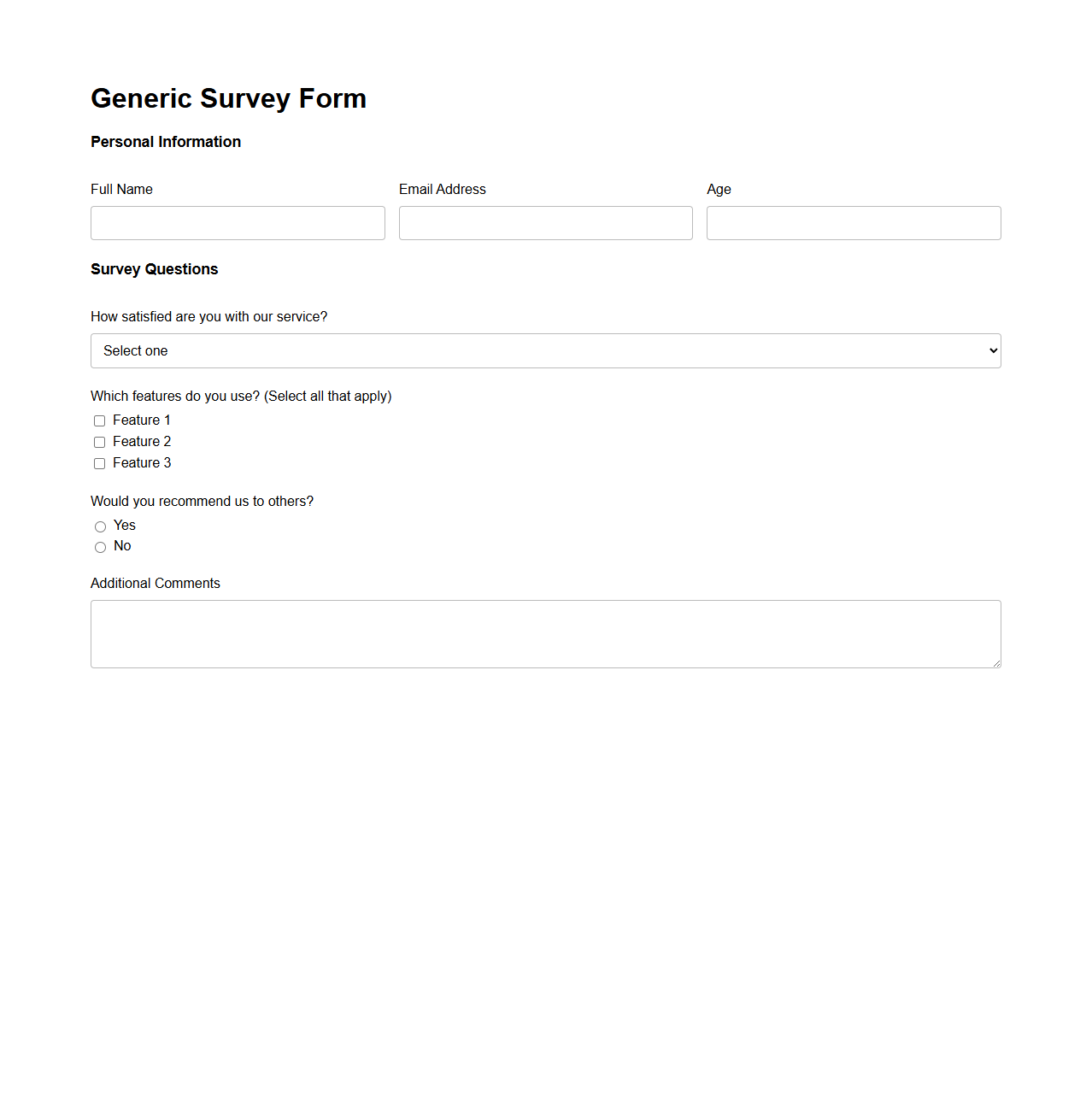Click the Email Address input box

tap(546, 223)
